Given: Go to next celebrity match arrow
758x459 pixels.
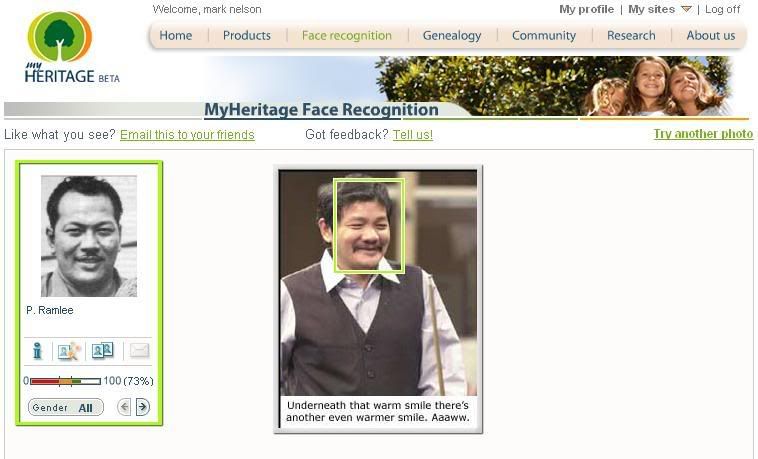Looking at the screenshot, I should [x=143, y=407].
